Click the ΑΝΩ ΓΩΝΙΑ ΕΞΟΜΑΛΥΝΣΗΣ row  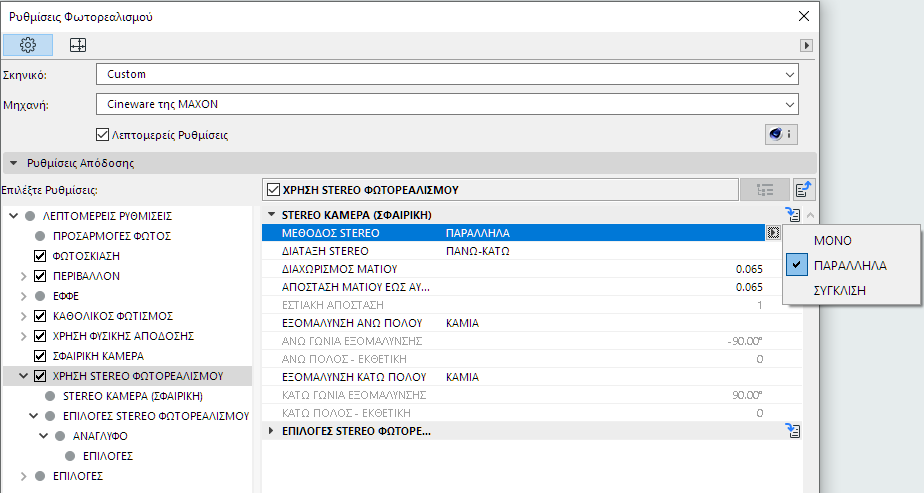(532, 341)
